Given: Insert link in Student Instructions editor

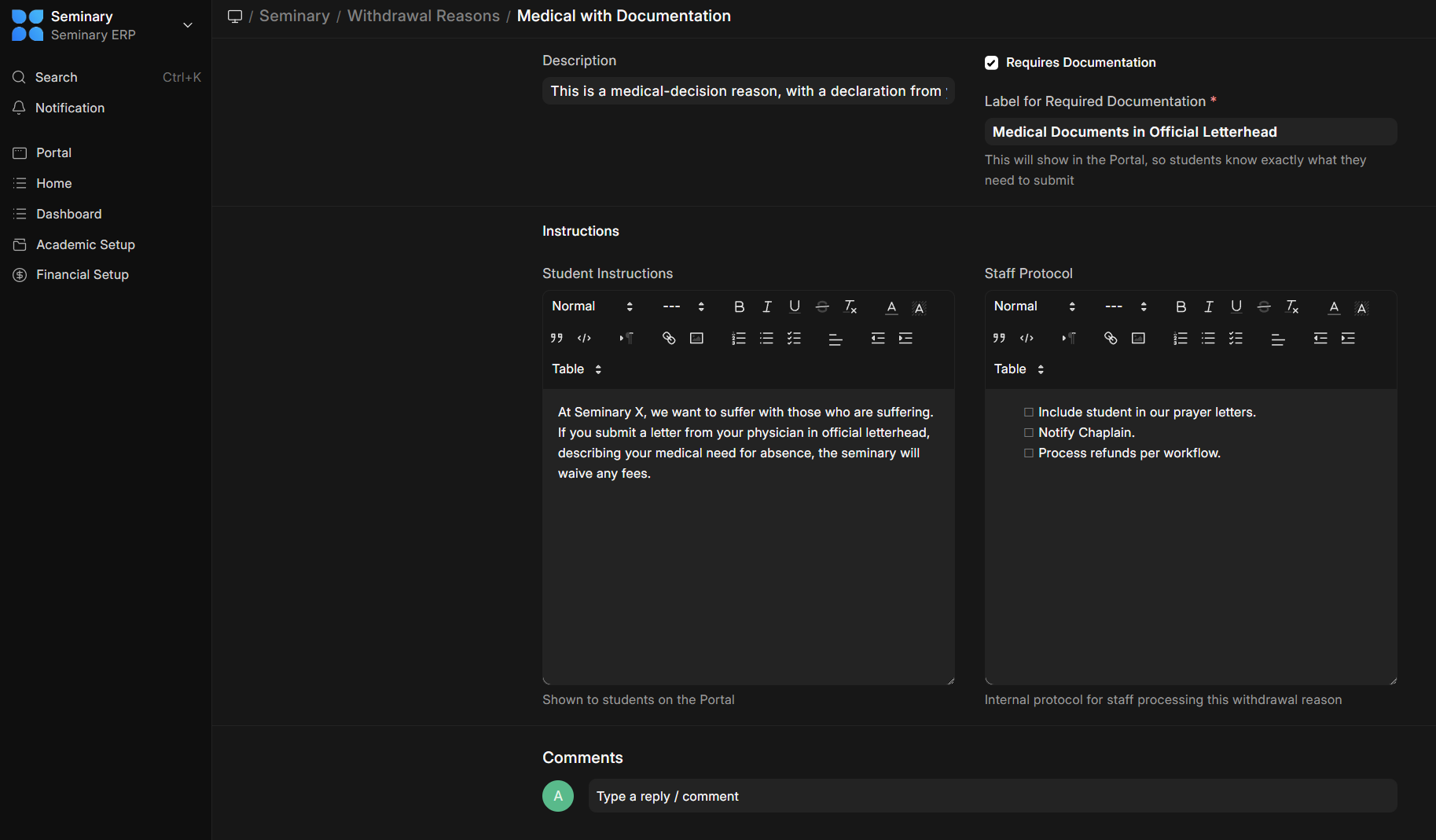Looking at the screenshot, I should (x=669, y=338).
